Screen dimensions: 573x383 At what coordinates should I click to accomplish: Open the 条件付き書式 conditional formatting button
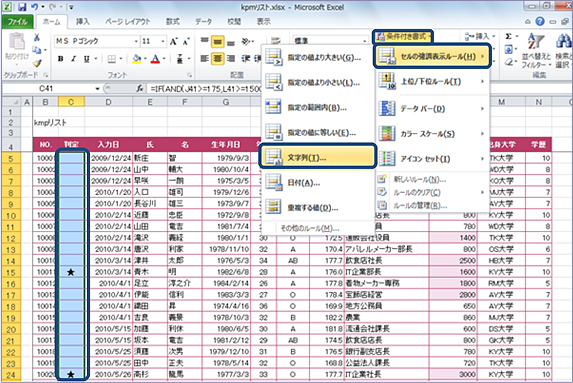402,36
